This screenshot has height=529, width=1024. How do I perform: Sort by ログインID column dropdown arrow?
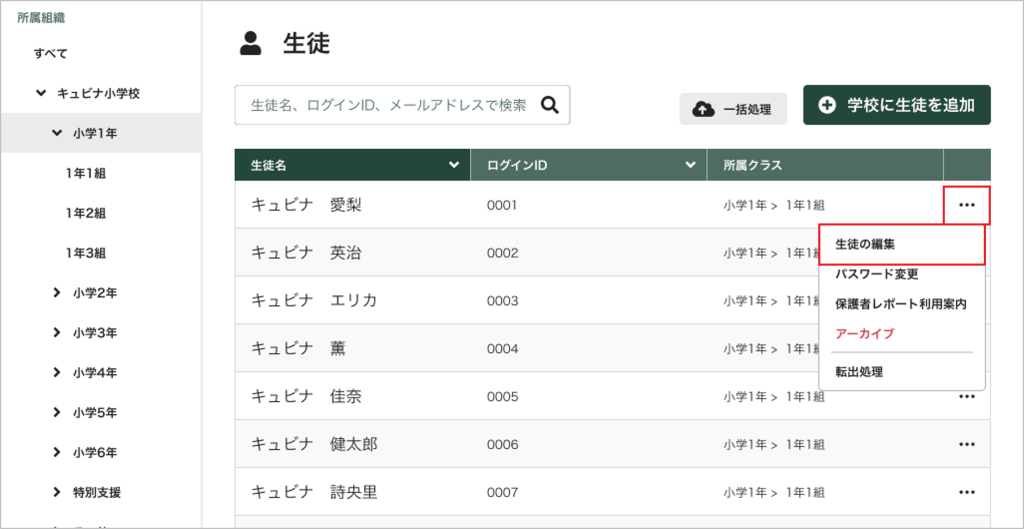point(690,166)
